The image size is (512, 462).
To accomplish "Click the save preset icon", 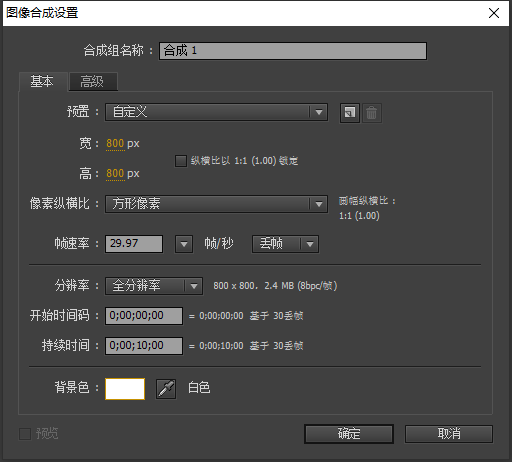I will point(350,113).
